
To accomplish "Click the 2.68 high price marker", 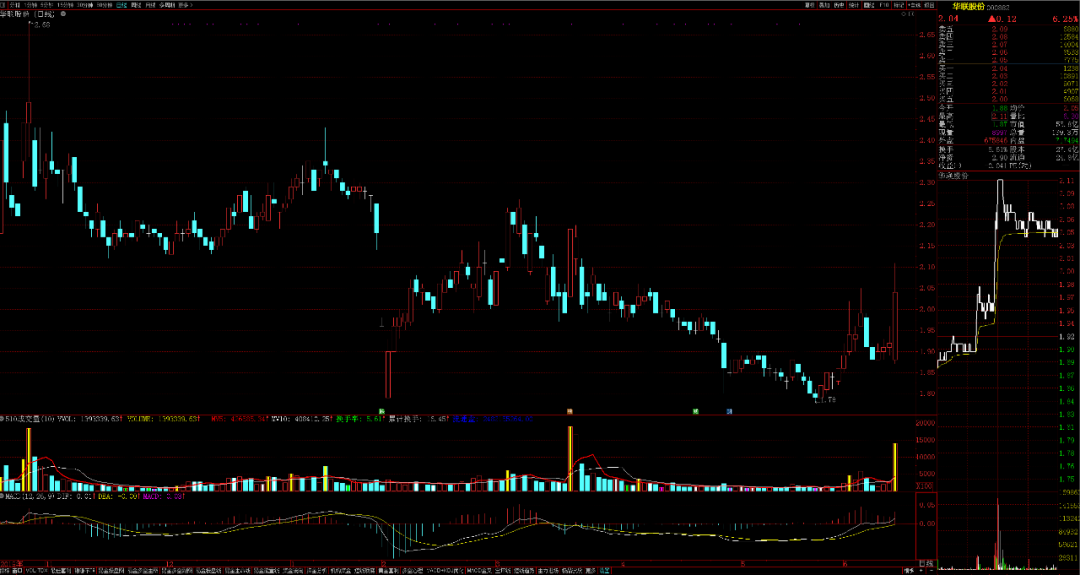I will click(43, 25).
